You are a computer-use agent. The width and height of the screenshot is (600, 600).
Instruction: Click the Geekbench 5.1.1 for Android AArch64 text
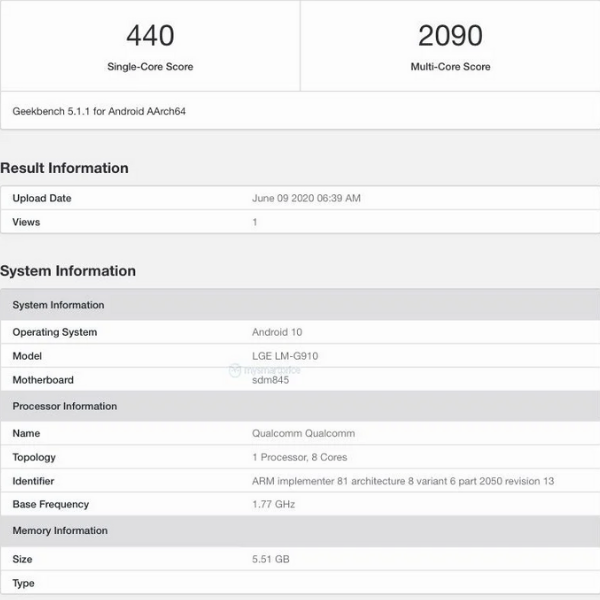coord(99,111)
